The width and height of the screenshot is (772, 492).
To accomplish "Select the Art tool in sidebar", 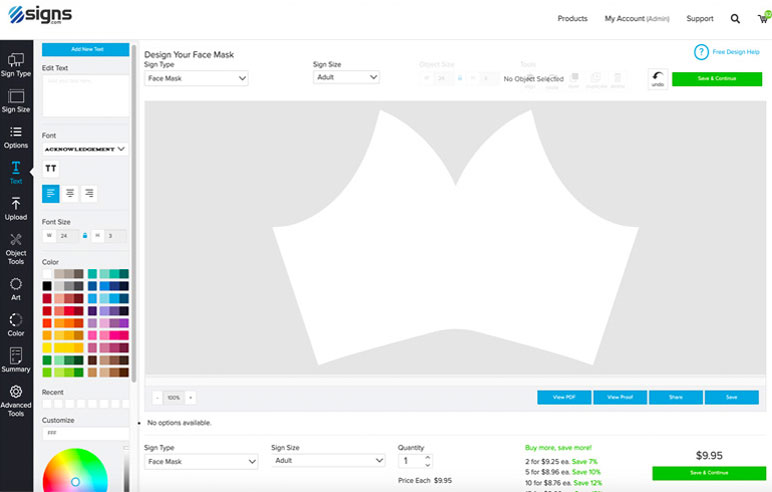I will pos(16,289).
